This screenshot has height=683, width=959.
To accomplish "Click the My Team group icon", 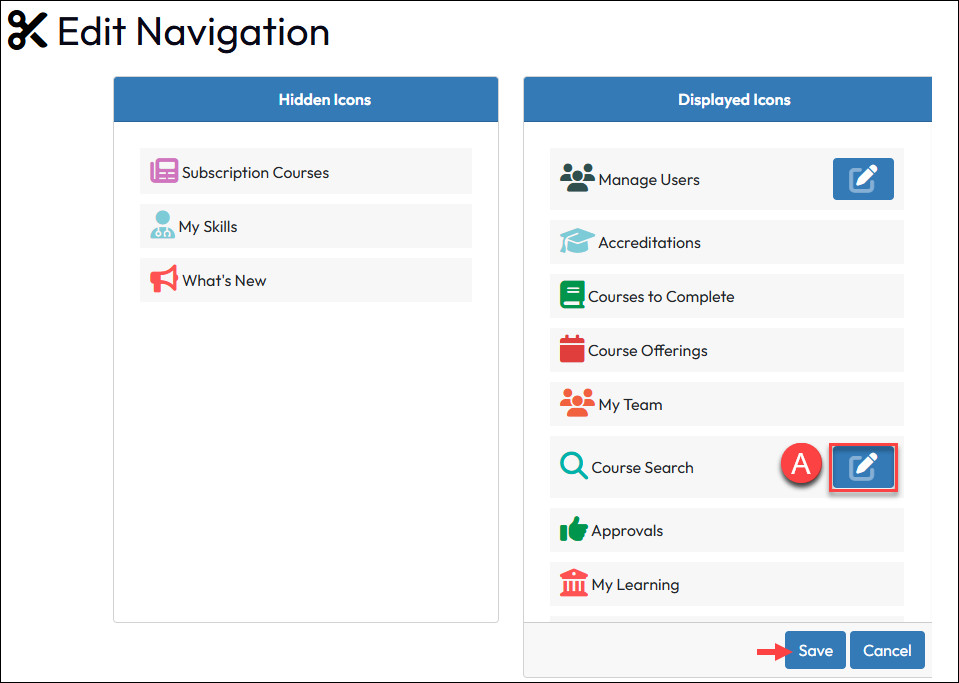I will (x=577, y=403).
